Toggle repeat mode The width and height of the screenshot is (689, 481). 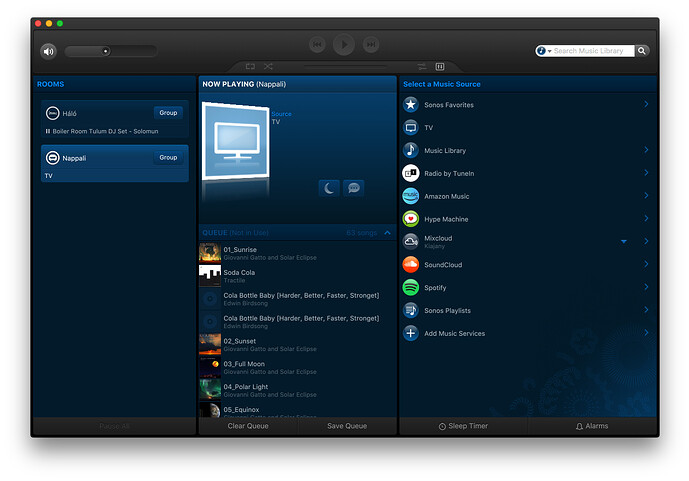pyautogui.click(x=250, y=67)
